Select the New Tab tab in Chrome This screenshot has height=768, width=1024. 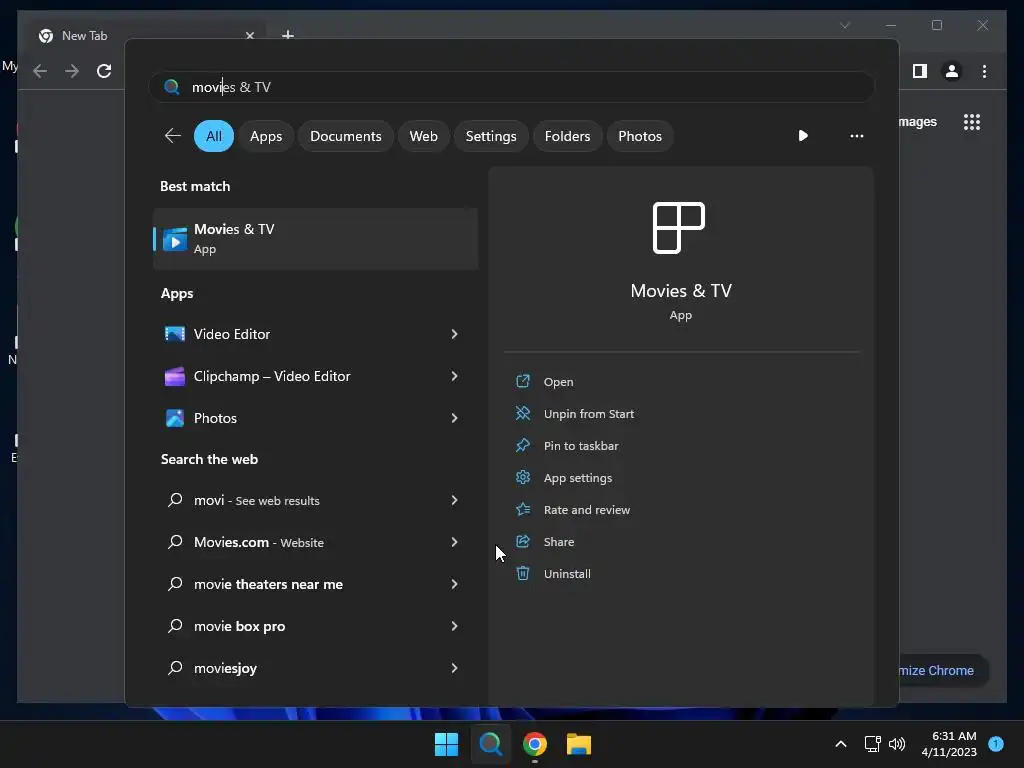(x=147, y=36)
